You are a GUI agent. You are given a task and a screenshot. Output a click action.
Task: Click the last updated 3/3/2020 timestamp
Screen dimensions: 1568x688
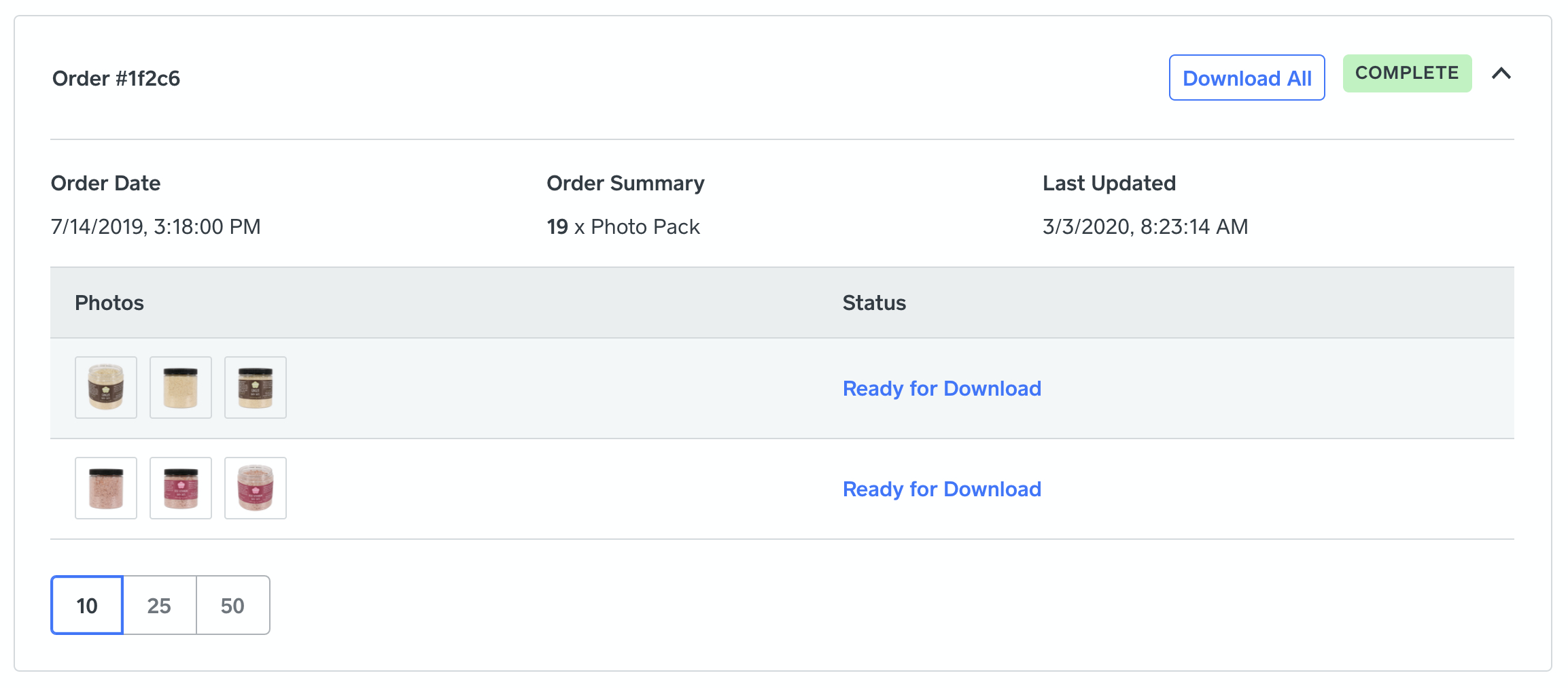tap(1145, 226)
